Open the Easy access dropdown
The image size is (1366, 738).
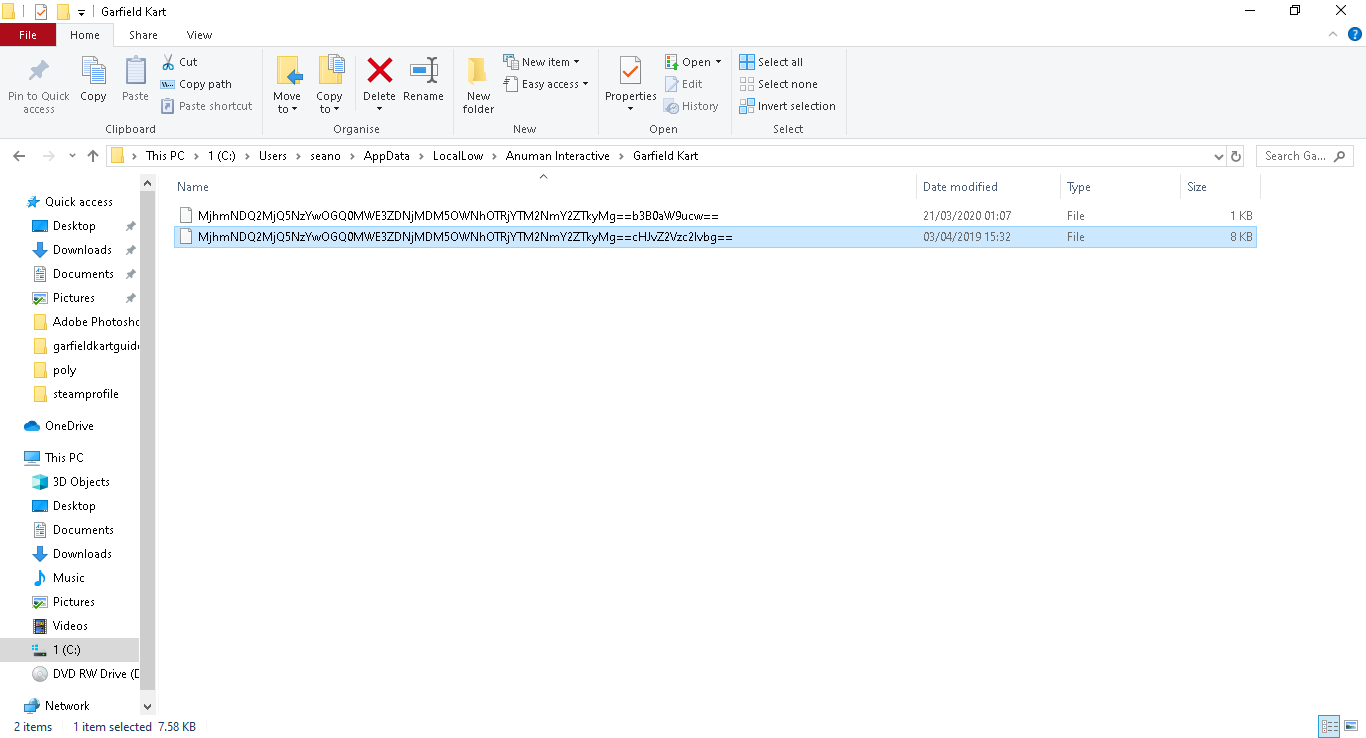click(x=545, y=84)
